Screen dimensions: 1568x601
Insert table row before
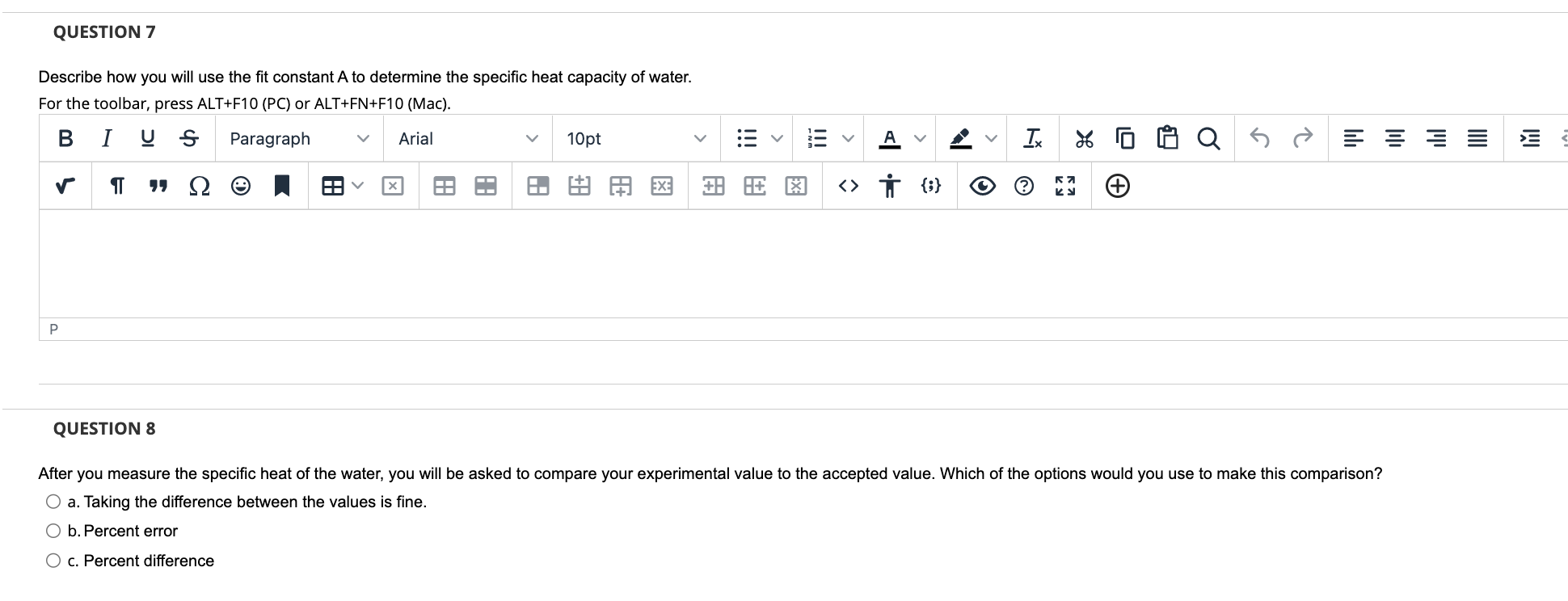click(579, 187)
